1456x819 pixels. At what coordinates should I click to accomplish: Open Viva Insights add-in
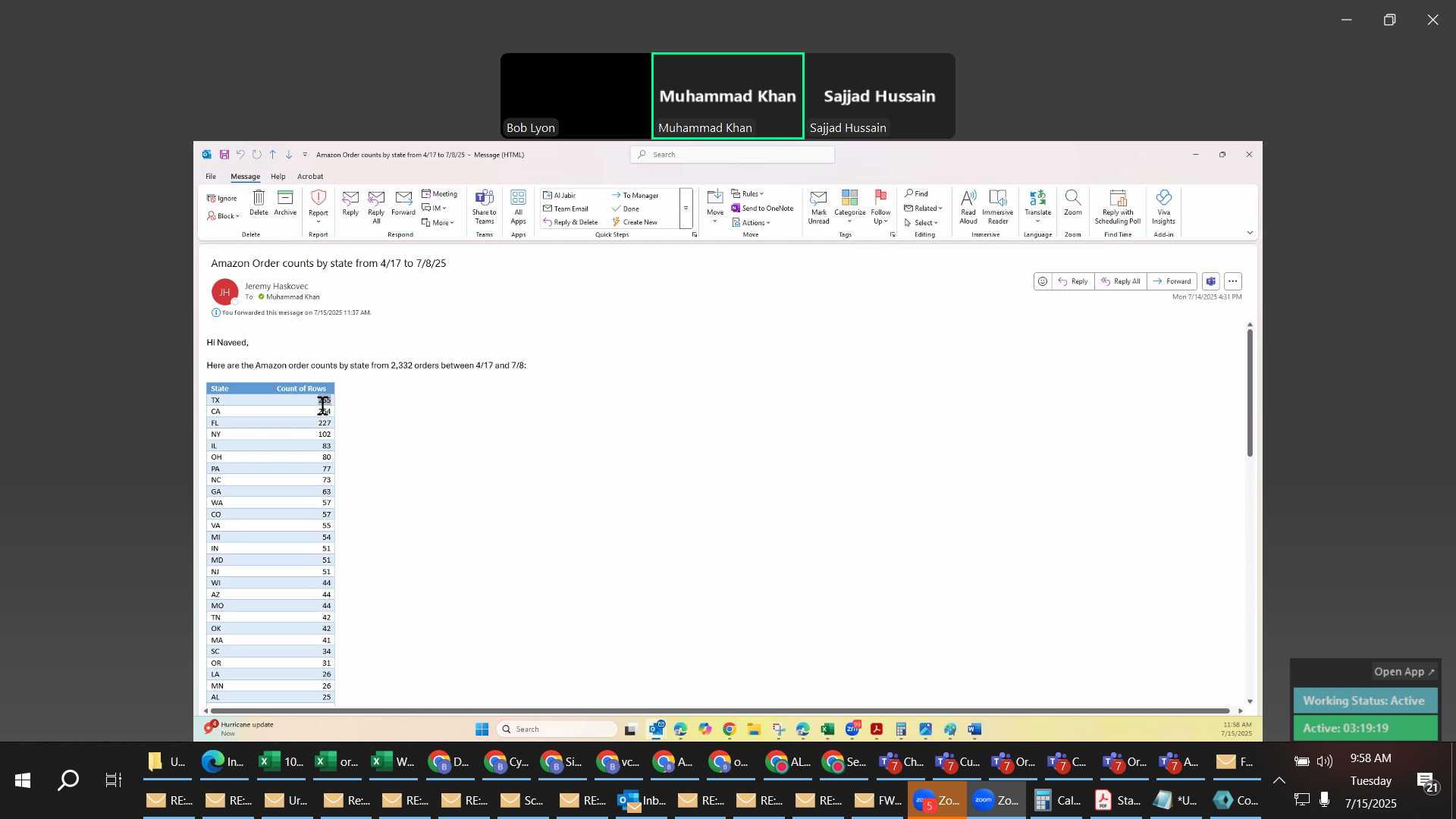coord(1164,206)
